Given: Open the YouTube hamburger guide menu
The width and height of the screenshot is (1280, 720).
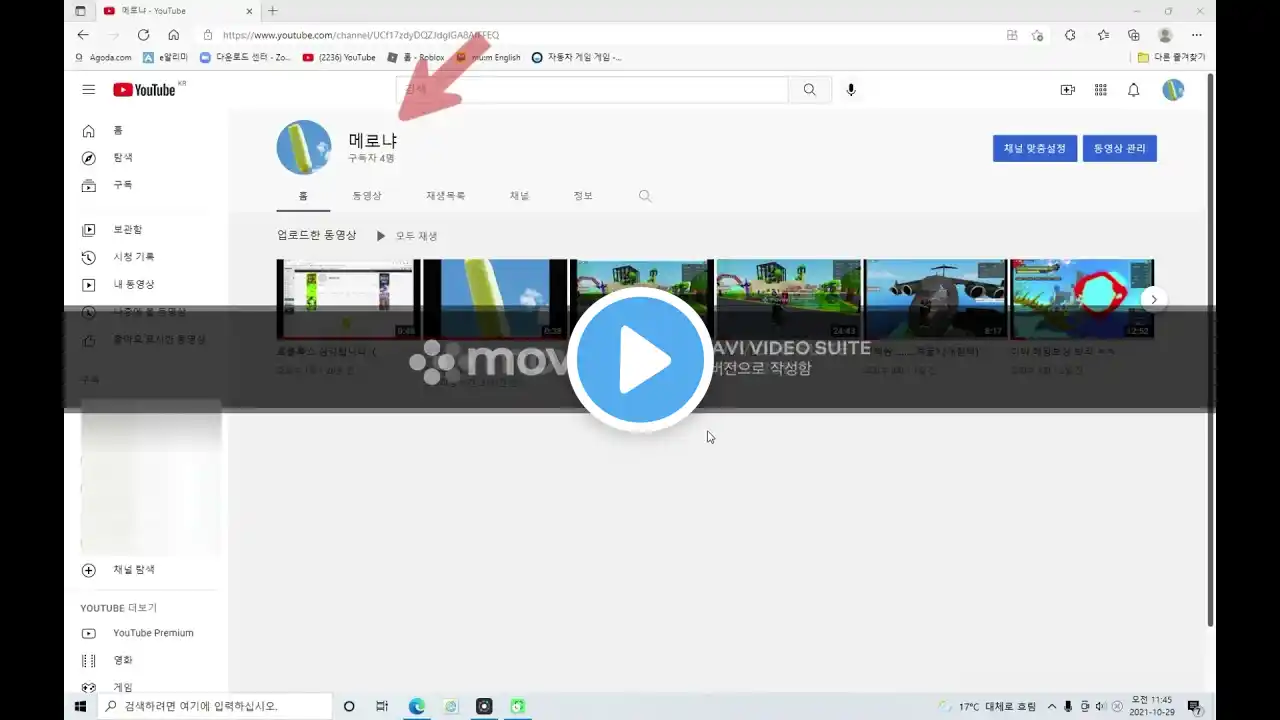Looking at the screenshot, I should tap(89, 90).
